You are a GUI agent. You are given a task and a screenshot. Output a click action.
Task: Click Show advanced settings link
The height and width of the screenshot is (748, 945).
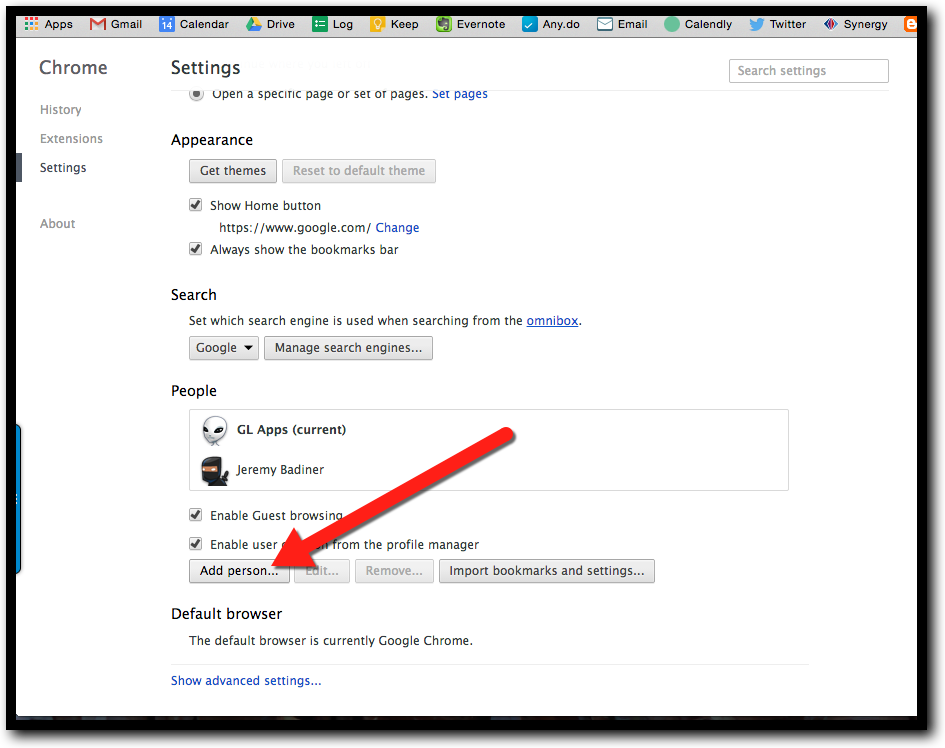pyautogui.click(x=246, y=680)
